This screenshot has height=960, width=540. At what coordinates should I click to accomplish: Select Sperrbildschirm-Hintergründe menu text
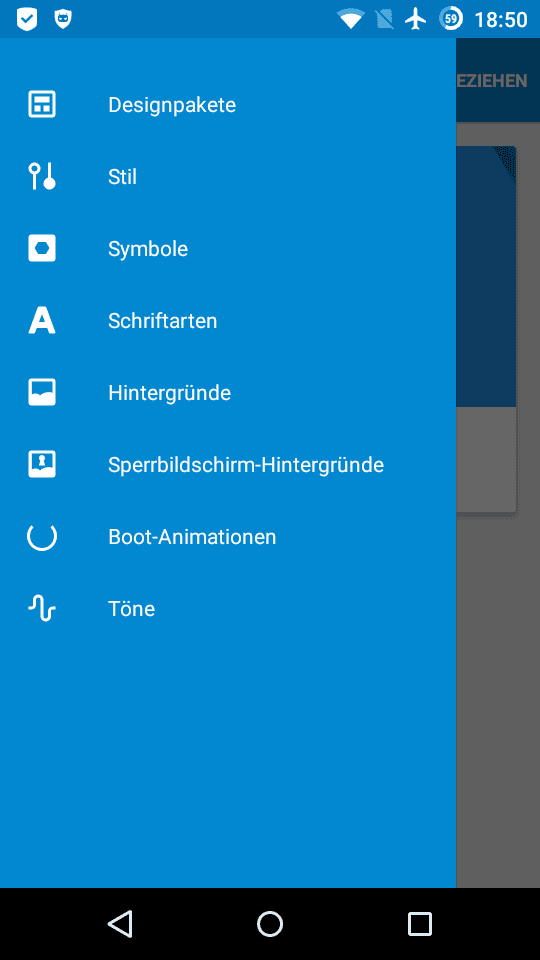(x=246, y=465)
